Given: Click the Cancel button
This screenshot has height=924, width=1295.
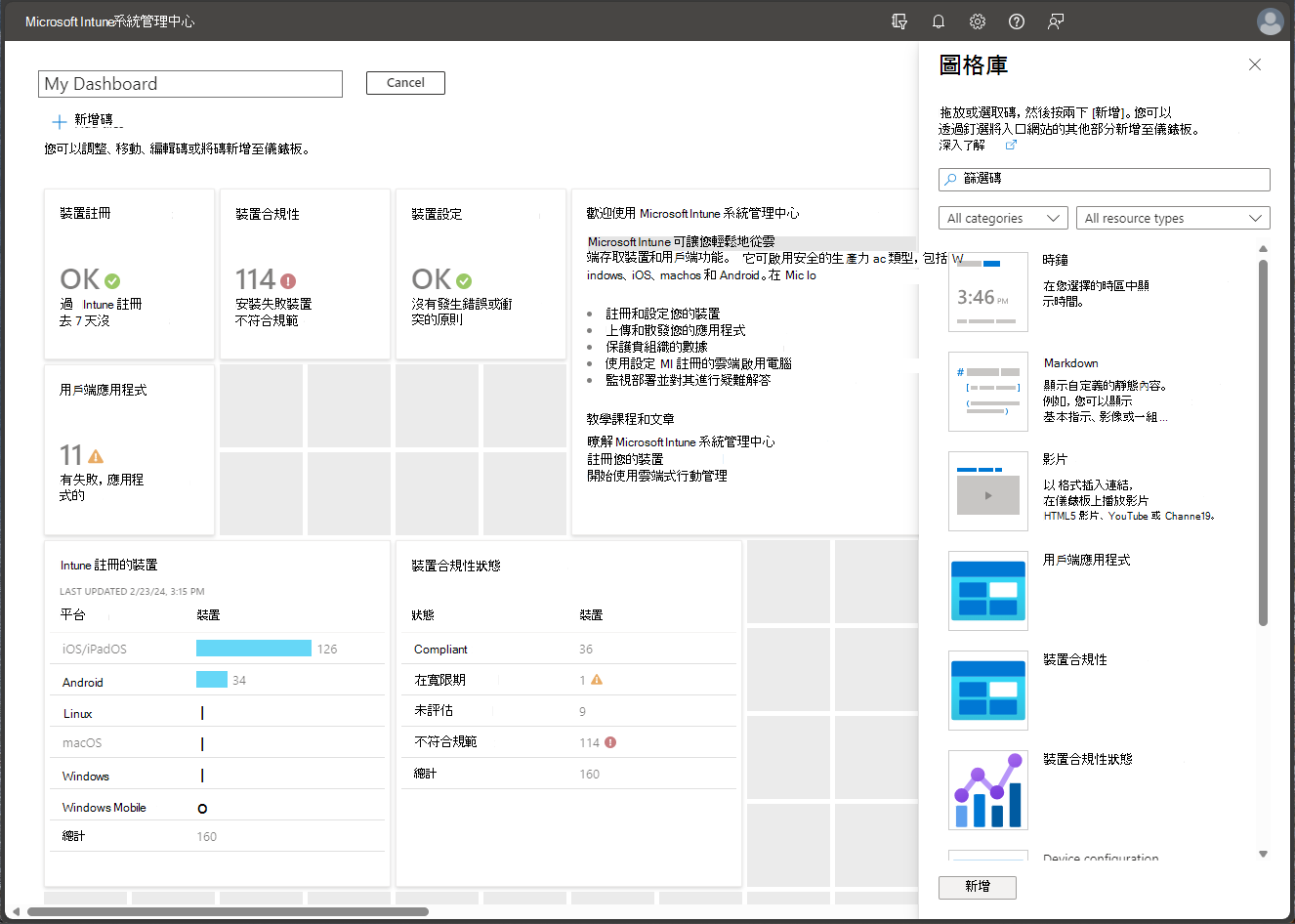Looking at the screenshot, I should click(405, 83).
